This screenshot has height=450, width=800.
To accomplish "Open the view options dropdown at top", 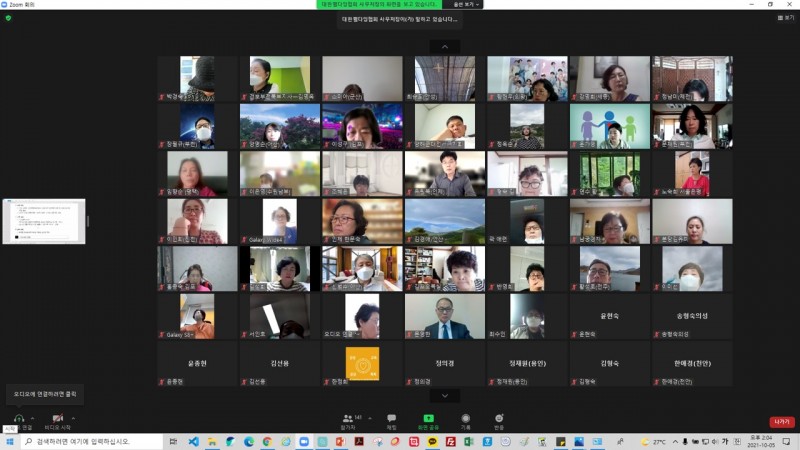I will 466,4.
